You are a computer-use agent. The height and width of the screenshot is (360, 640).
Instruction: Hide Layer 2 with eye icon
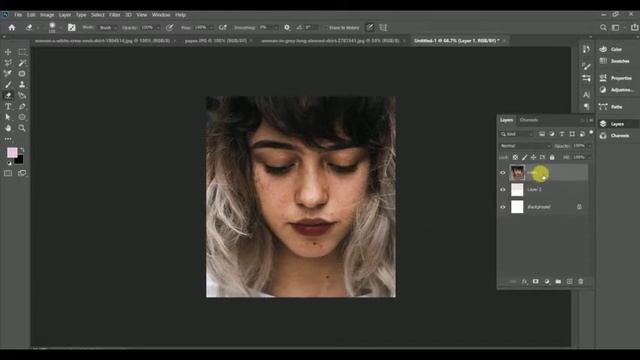tap(503, 189)
